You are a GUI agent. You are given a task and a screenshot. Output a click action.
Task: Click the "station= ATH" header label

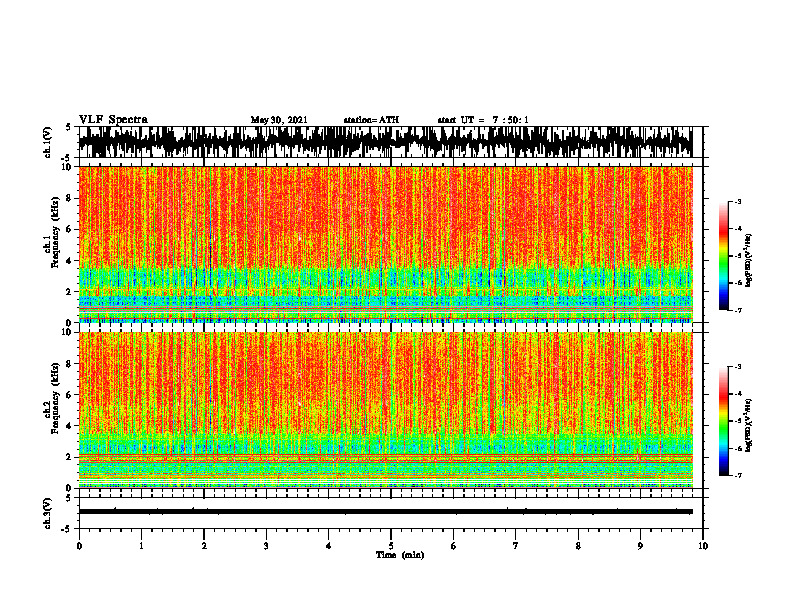[x=371, y=120]
